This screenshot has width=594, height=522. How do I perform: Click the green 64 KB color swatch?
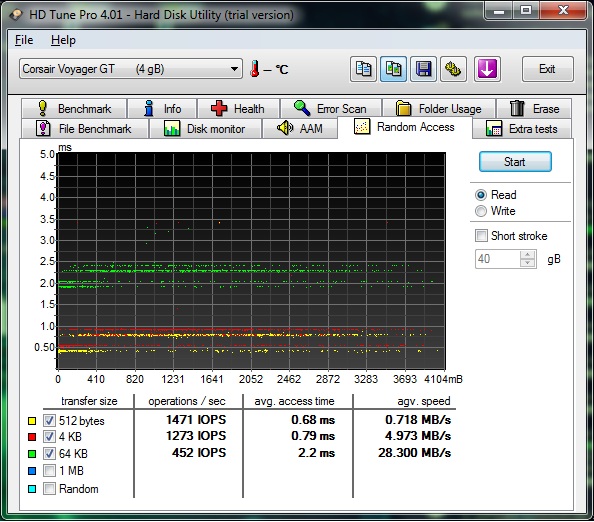[x=32, y=453]
